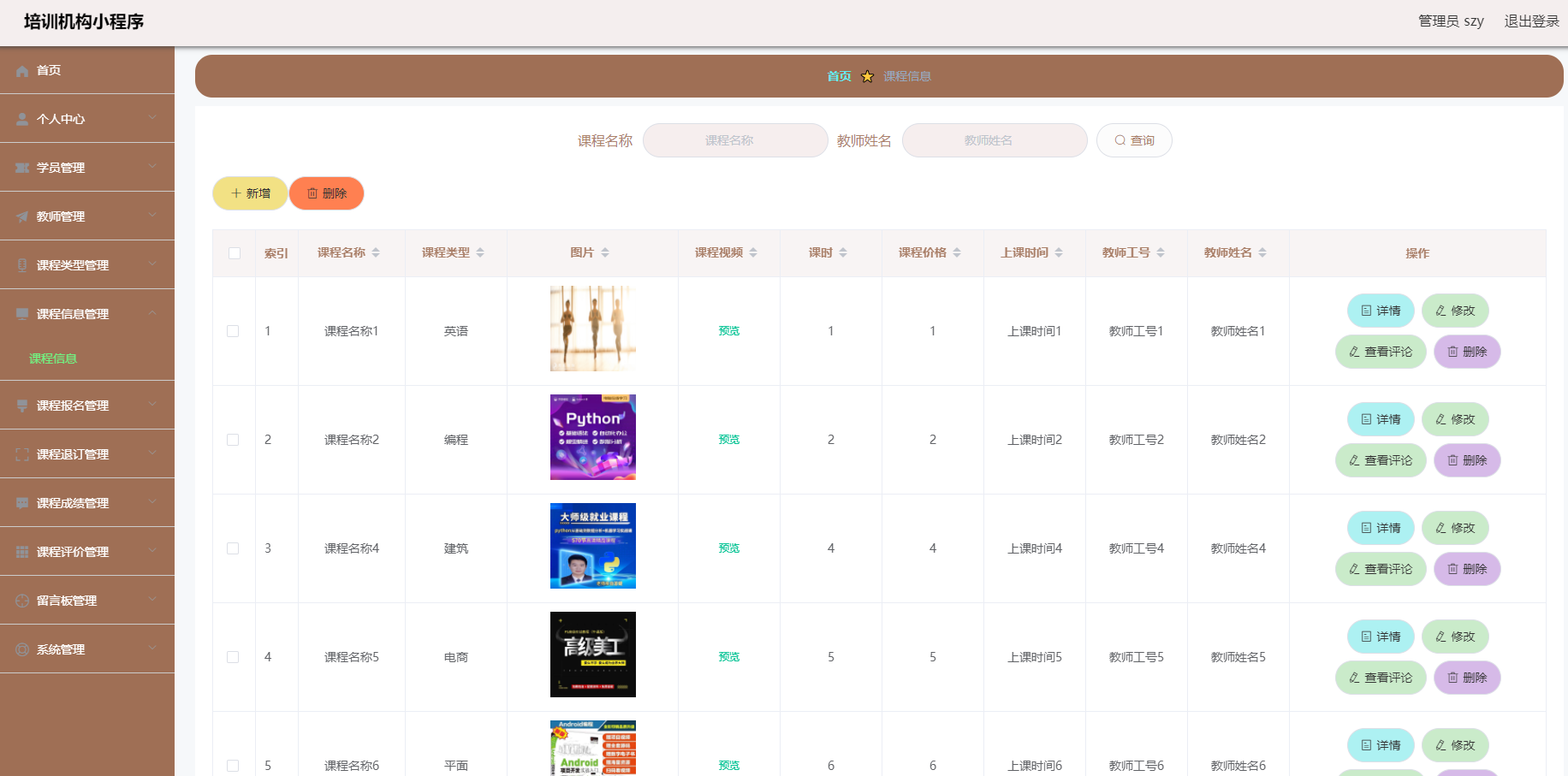Click the star icon in the breadcrumb bar

tap(867, 77)
